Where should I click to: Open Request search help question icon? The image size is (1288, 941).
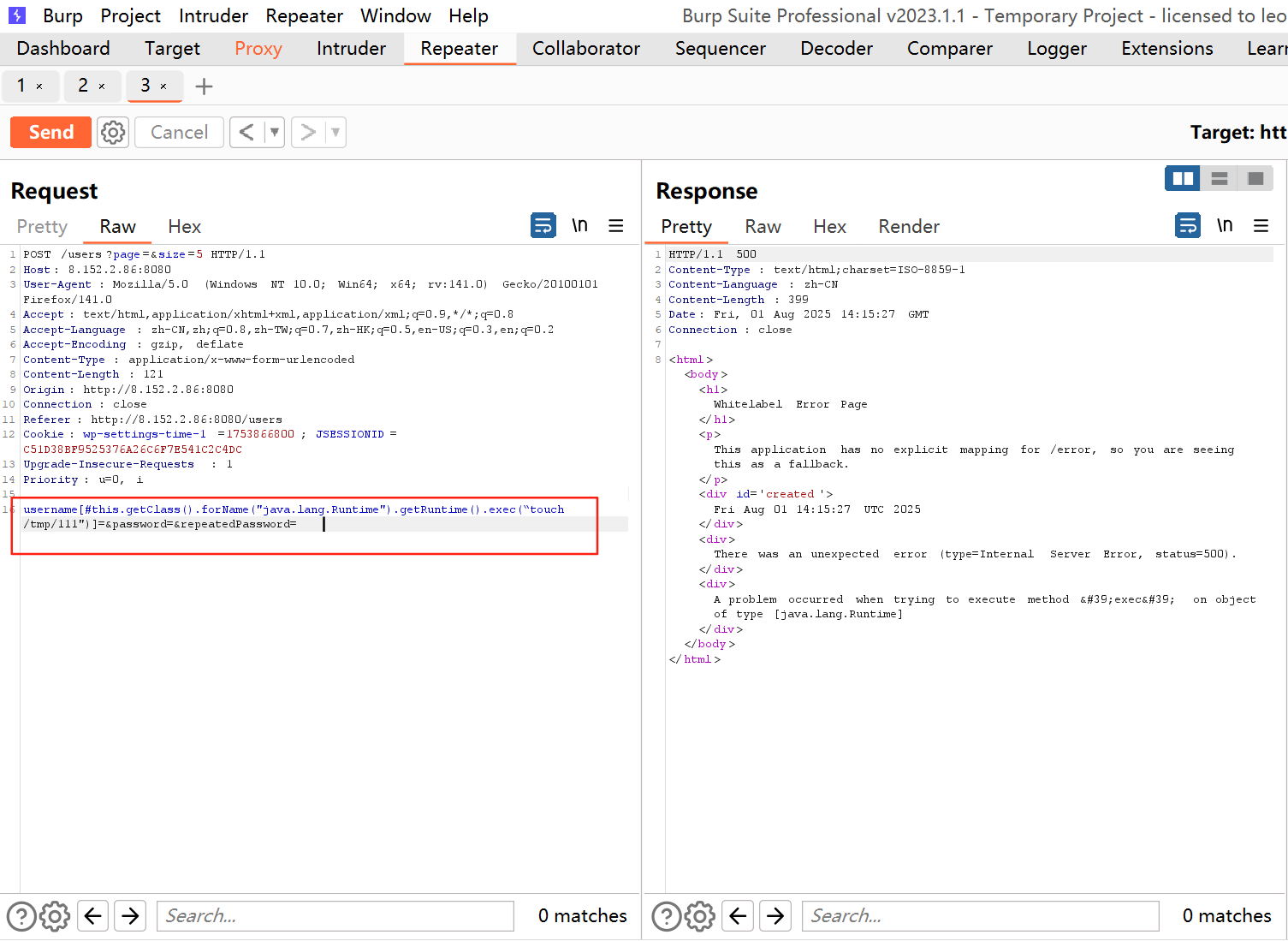click(21, 916)
